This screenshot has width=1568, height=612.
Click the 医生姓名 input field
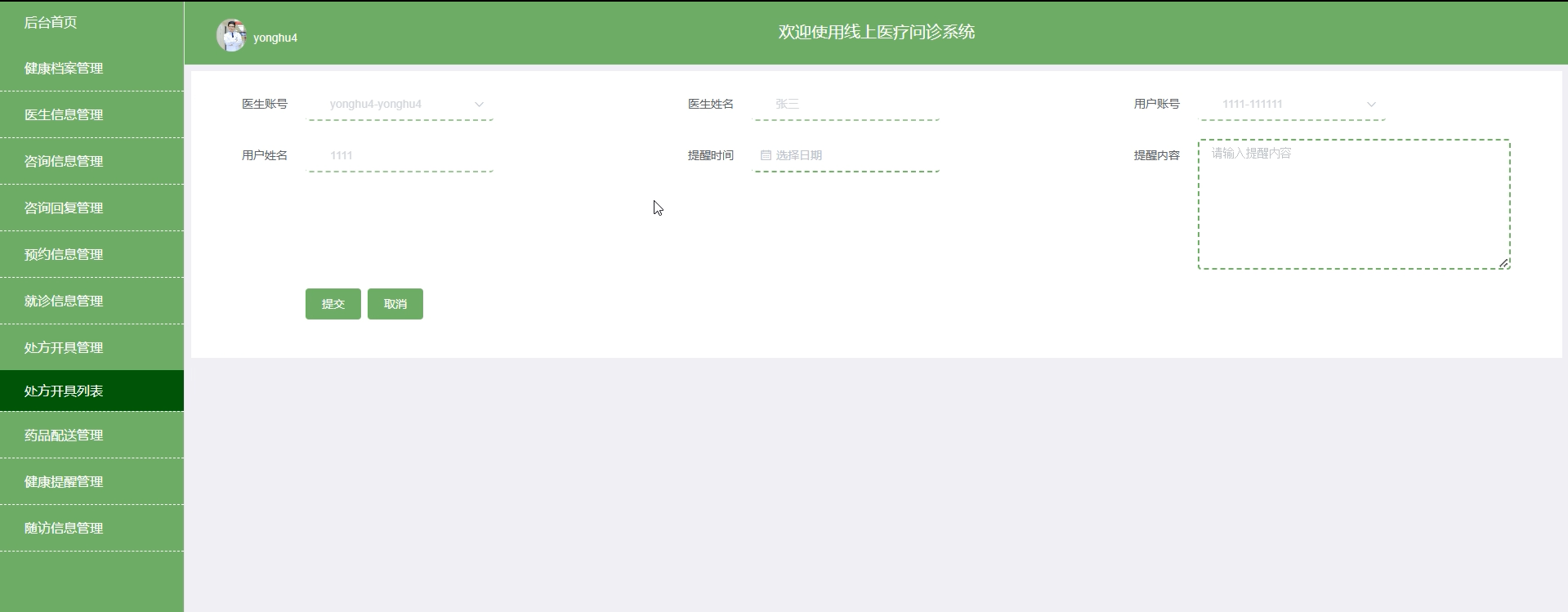[x=846, y=105]
